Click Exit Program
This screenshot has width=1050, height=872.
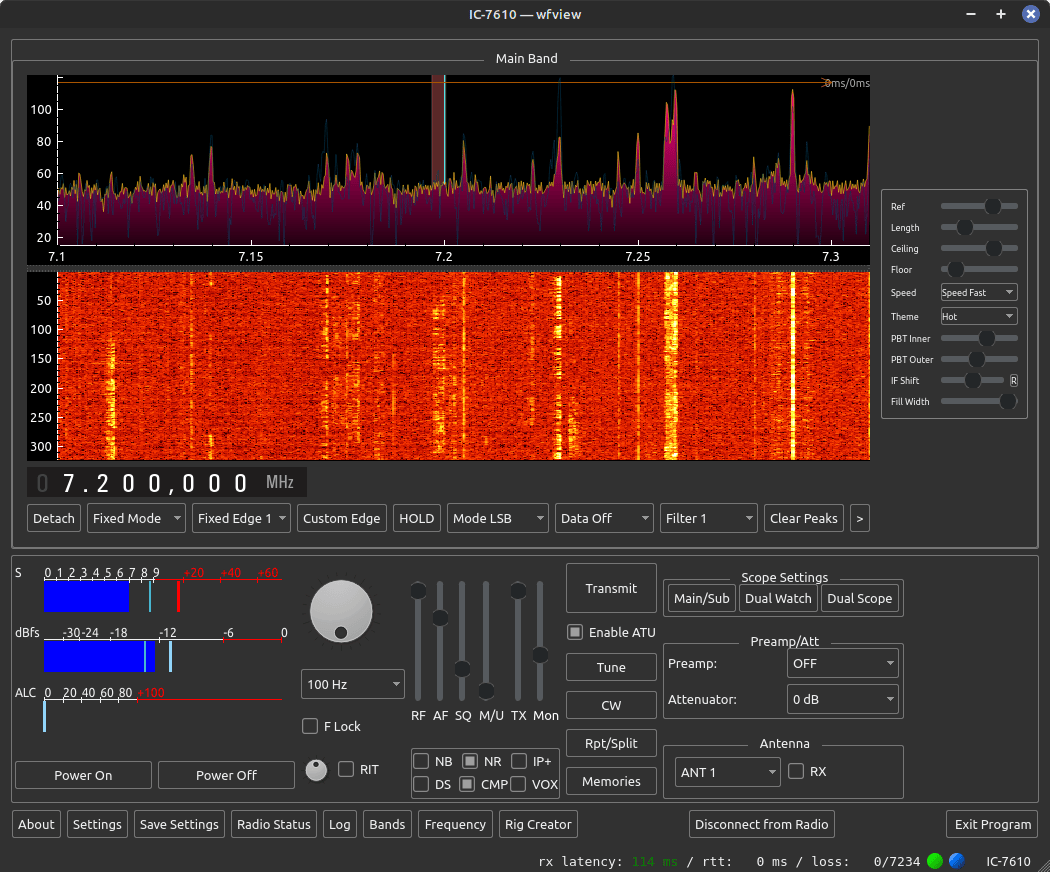click(992, 824)
